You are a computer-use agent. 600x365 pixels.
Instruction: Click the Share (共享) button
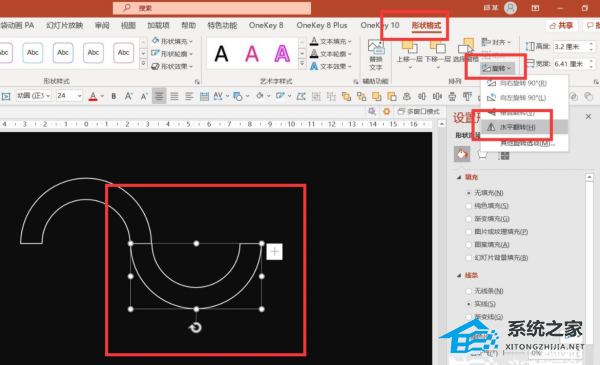coord(561,26)
